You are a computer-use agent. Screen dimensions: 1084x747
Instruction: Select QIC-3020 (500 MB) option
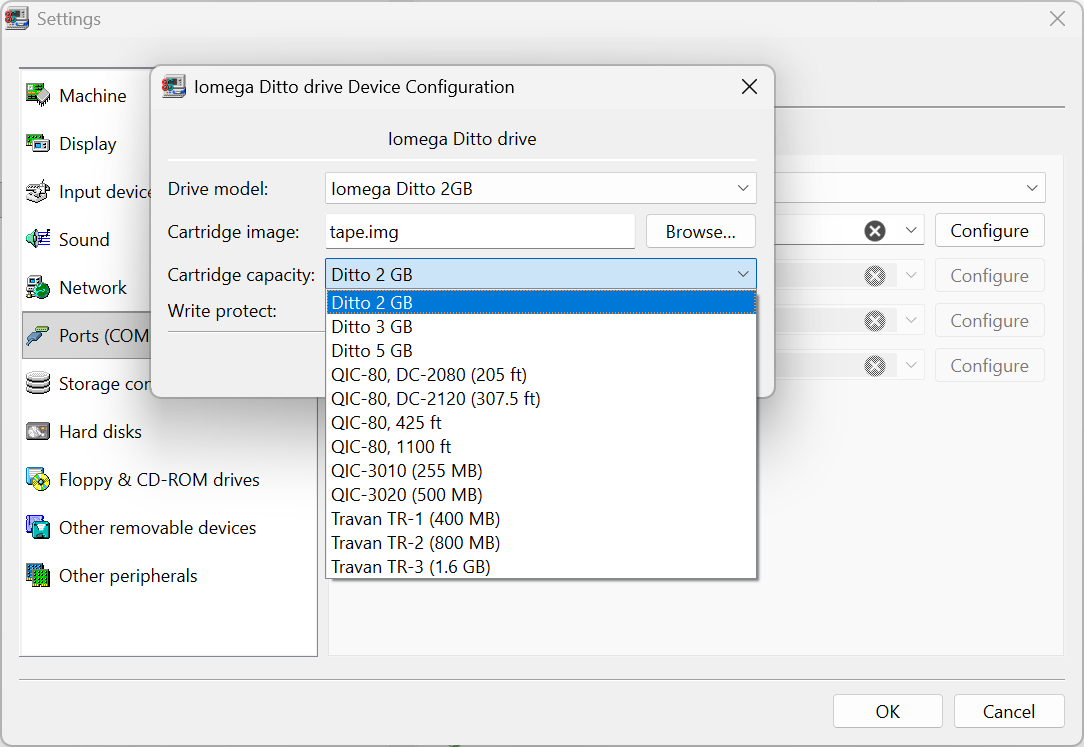click(541, 495)
